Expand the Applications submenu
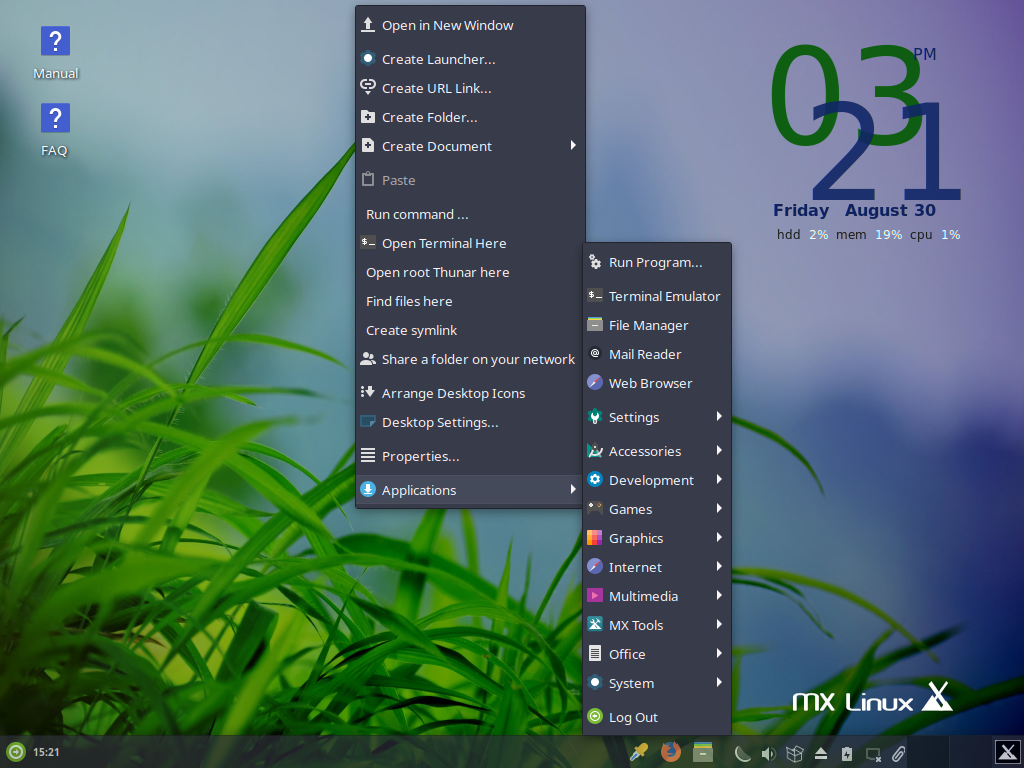The width and height of the screenshot is (1024, 768). point(470,490)
